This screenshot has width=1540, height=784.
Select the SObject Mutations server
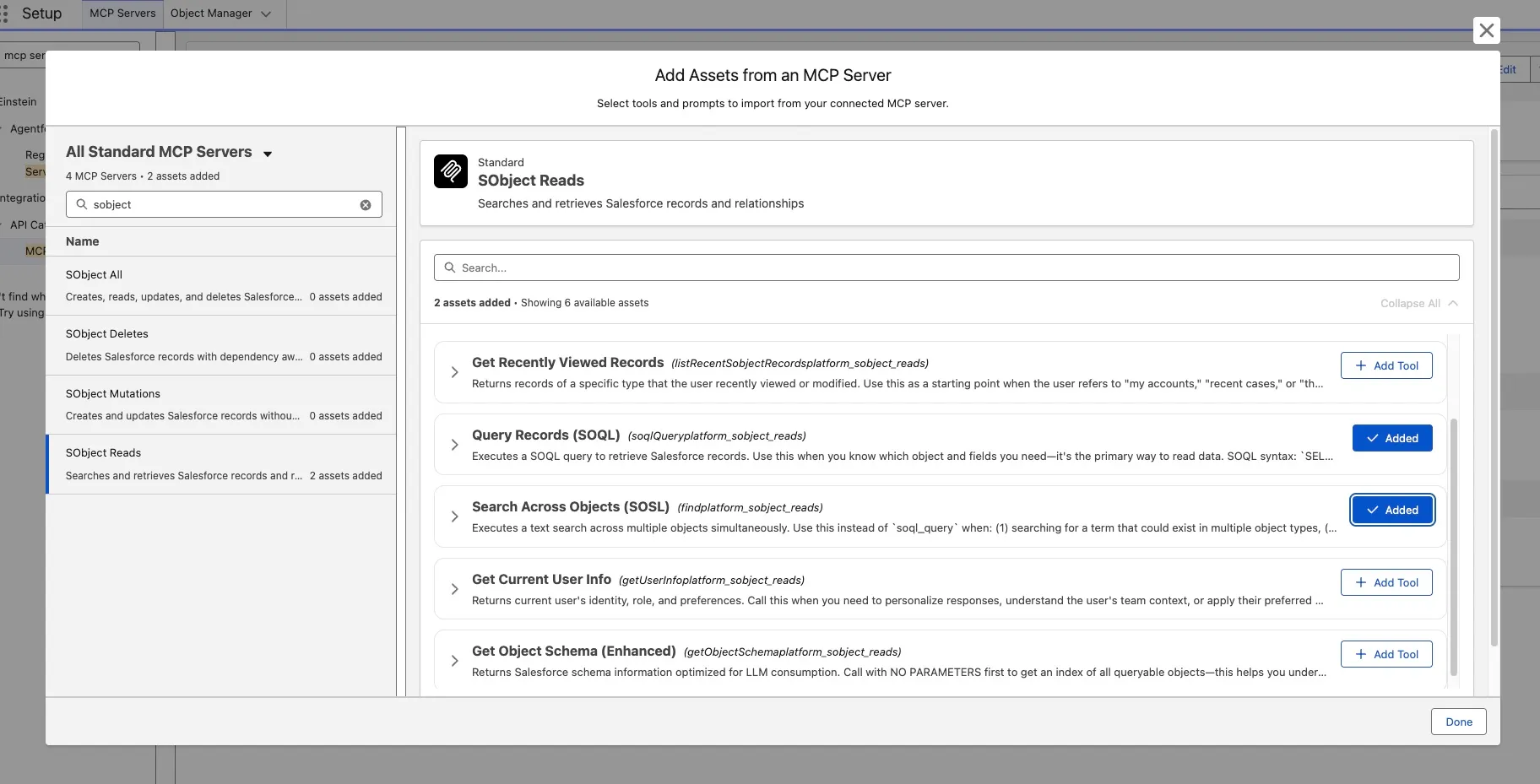point(221,405)
